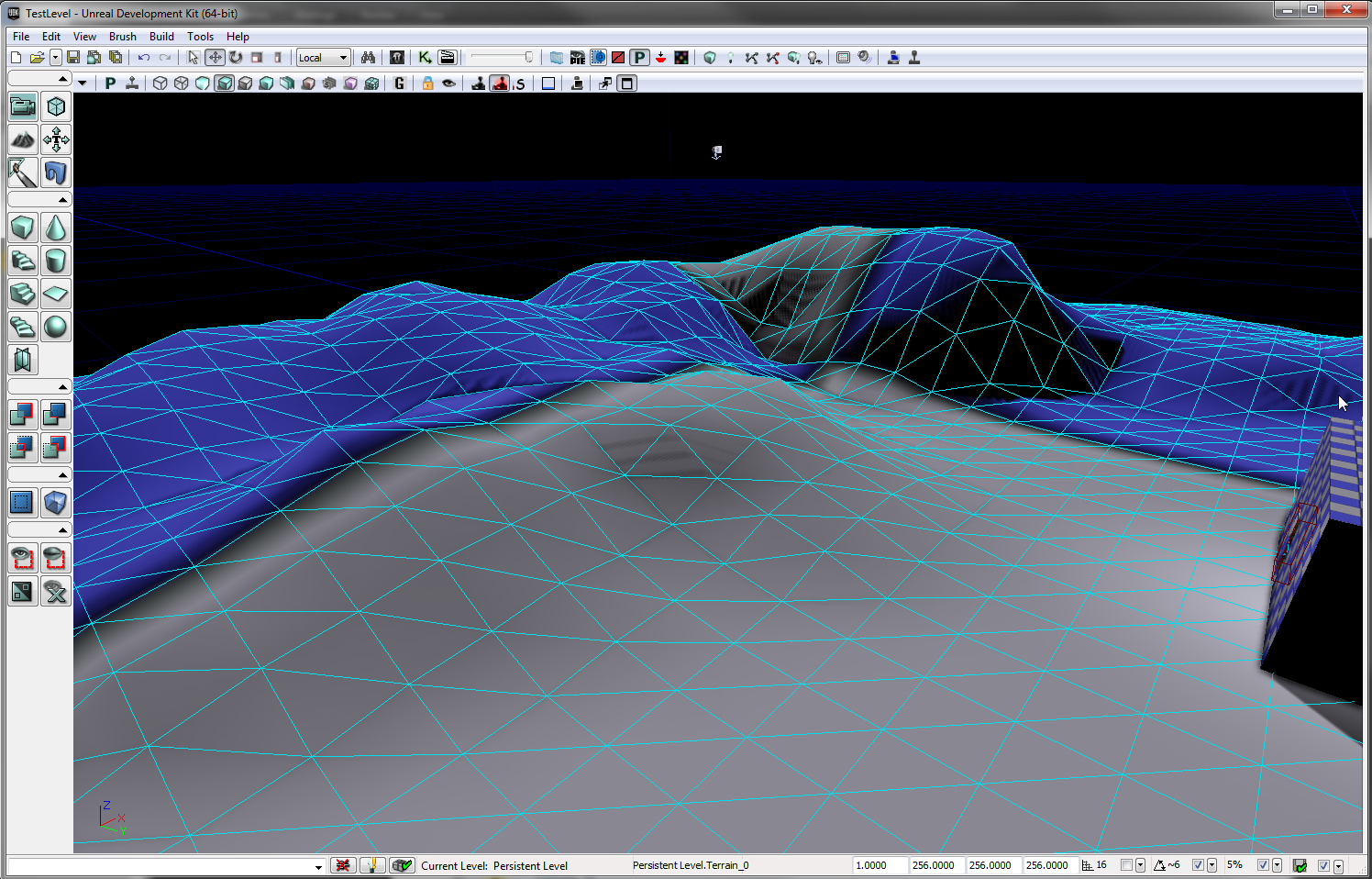The width and height of the screenshot is (1372, 879).
Task: Click the Perspective P viewport type button
Action: pos(110,83)
